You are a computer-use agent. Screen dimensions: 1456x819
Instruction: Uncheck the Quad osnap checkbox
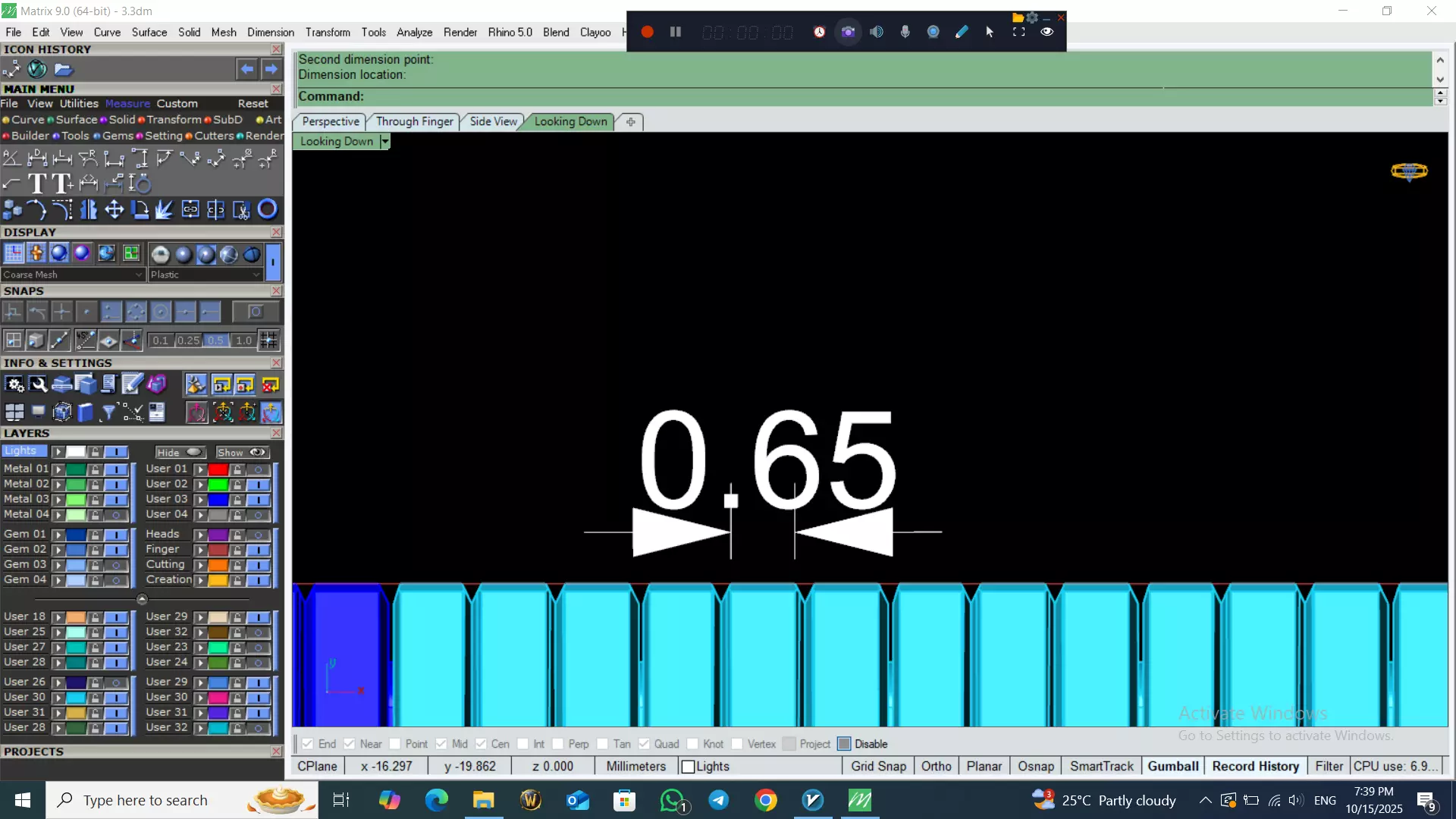tap(644, 744)
